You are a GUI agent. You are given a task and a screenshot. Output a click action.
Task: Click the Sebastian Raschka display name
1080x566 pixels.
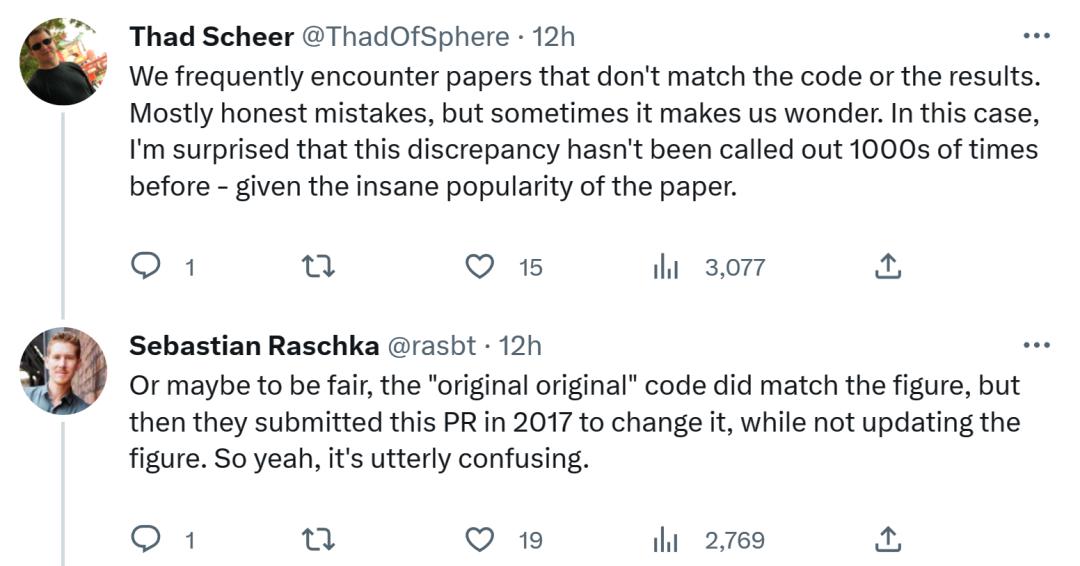254,346
